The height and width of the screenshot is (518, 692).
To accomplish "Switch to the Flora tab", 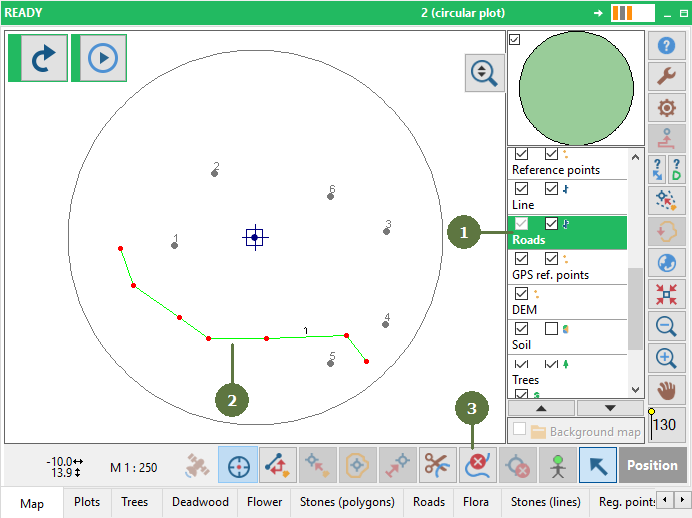I will (x=476, y=502).
